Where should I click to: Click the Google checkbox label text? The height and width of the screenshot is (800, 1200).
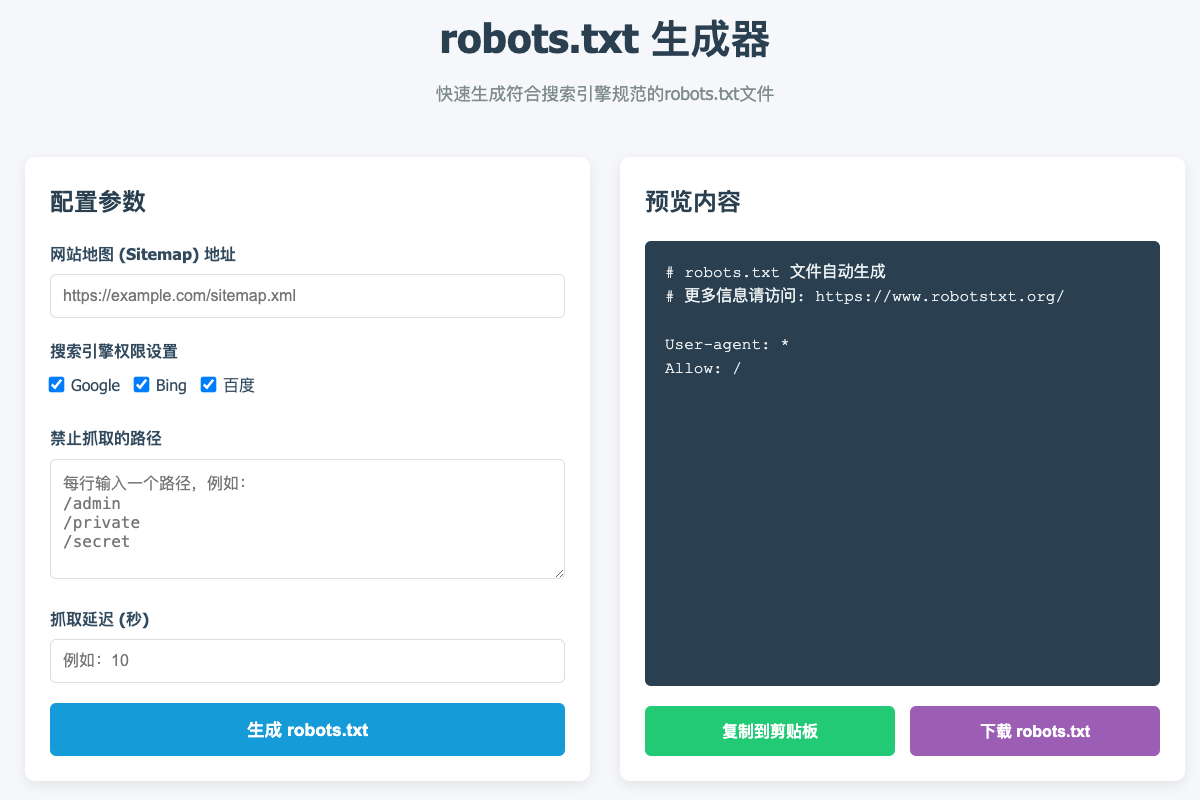pos(95,386)
